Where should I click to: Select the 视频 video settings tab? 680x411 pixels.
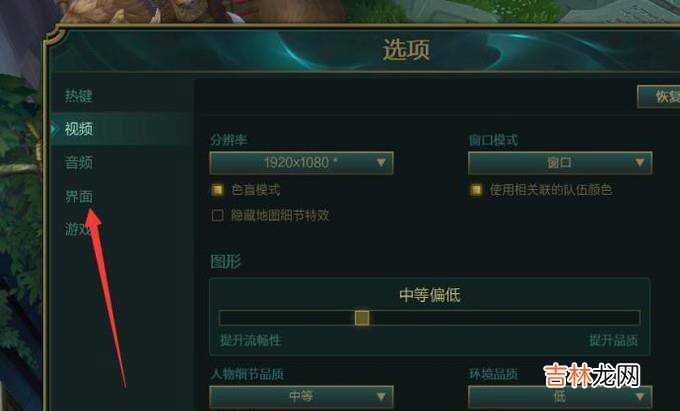[x=78, y=129]
